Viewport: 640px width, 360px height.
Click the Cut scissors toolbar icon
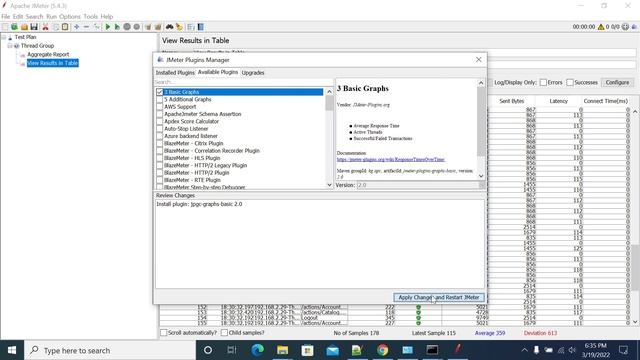45,27
